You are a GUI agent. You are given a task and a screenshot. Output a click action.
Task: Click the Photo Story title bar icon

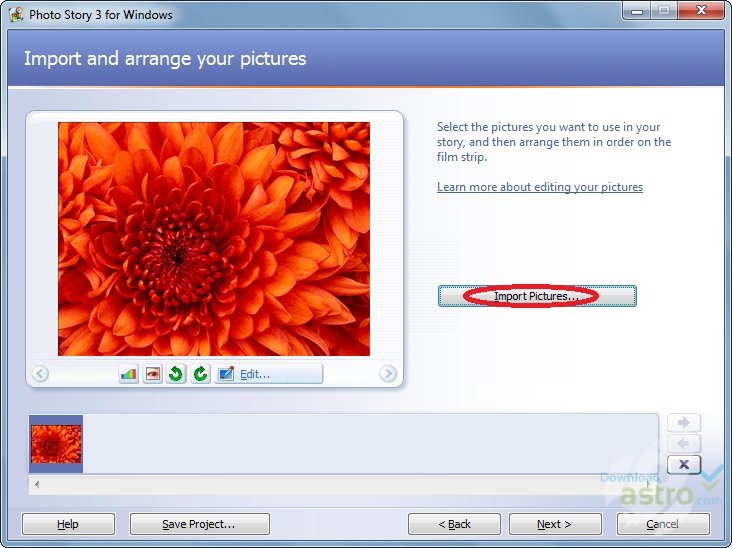click(x=16, y=14)
